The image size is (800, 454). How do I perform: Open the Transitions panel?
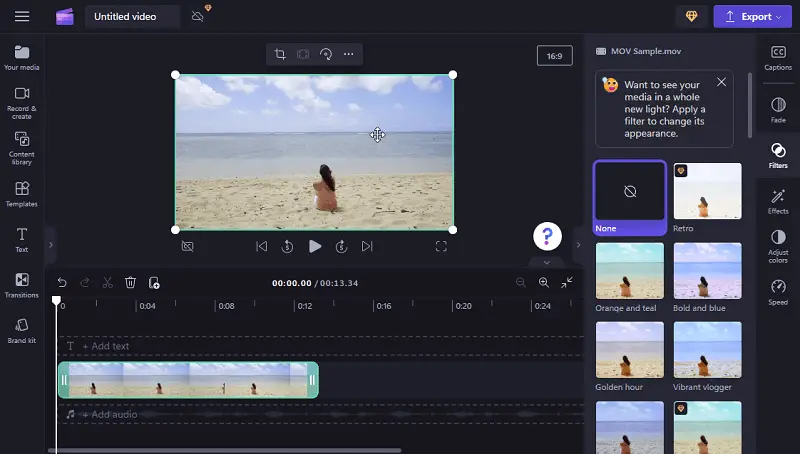(x=21, y=285)
